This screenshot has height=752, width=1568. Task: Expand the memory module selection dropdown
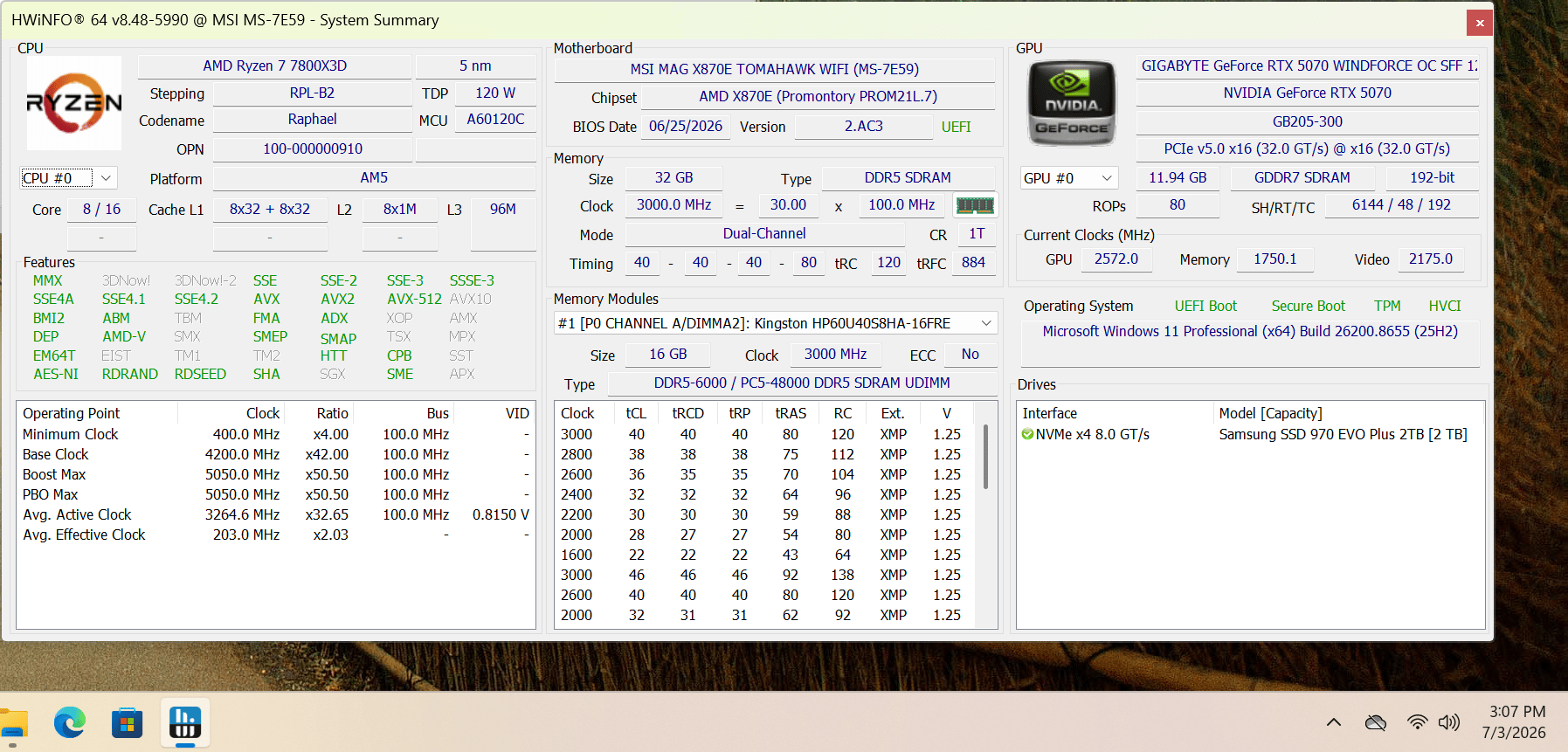tap(776, 323)
